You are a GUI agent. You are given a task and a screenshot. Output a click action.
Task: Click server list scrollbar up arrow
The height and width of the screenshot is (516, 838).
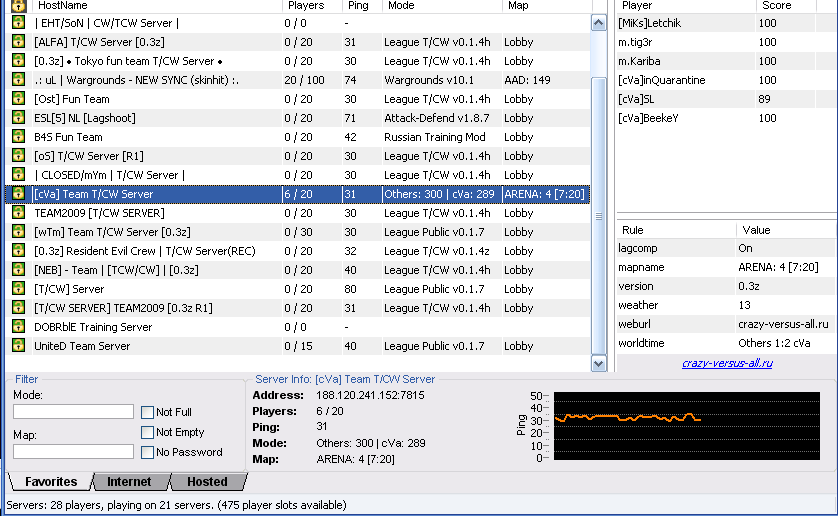pyautogui.click(x=599, y=23)
